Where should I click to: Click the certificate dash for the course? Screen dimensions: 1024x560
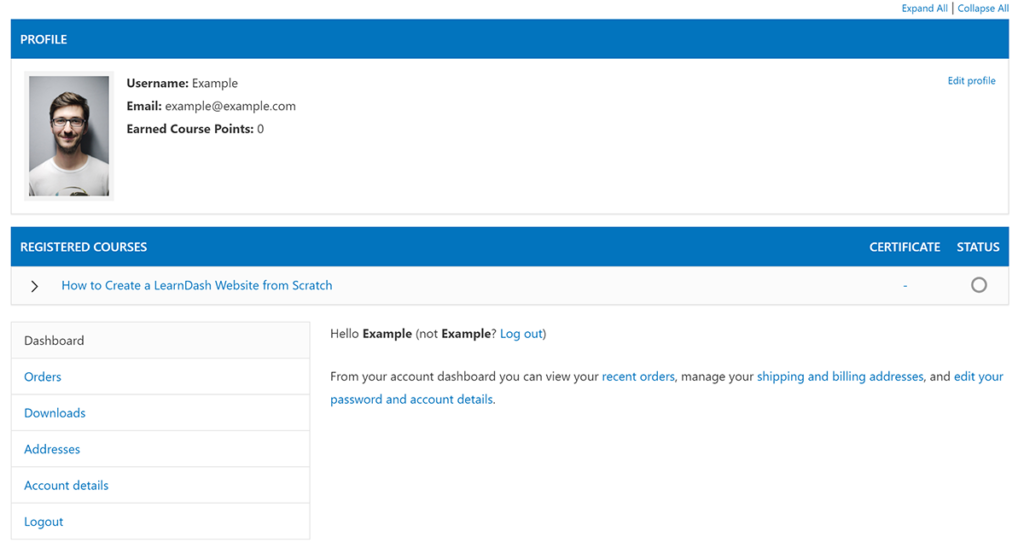point(905,286)
